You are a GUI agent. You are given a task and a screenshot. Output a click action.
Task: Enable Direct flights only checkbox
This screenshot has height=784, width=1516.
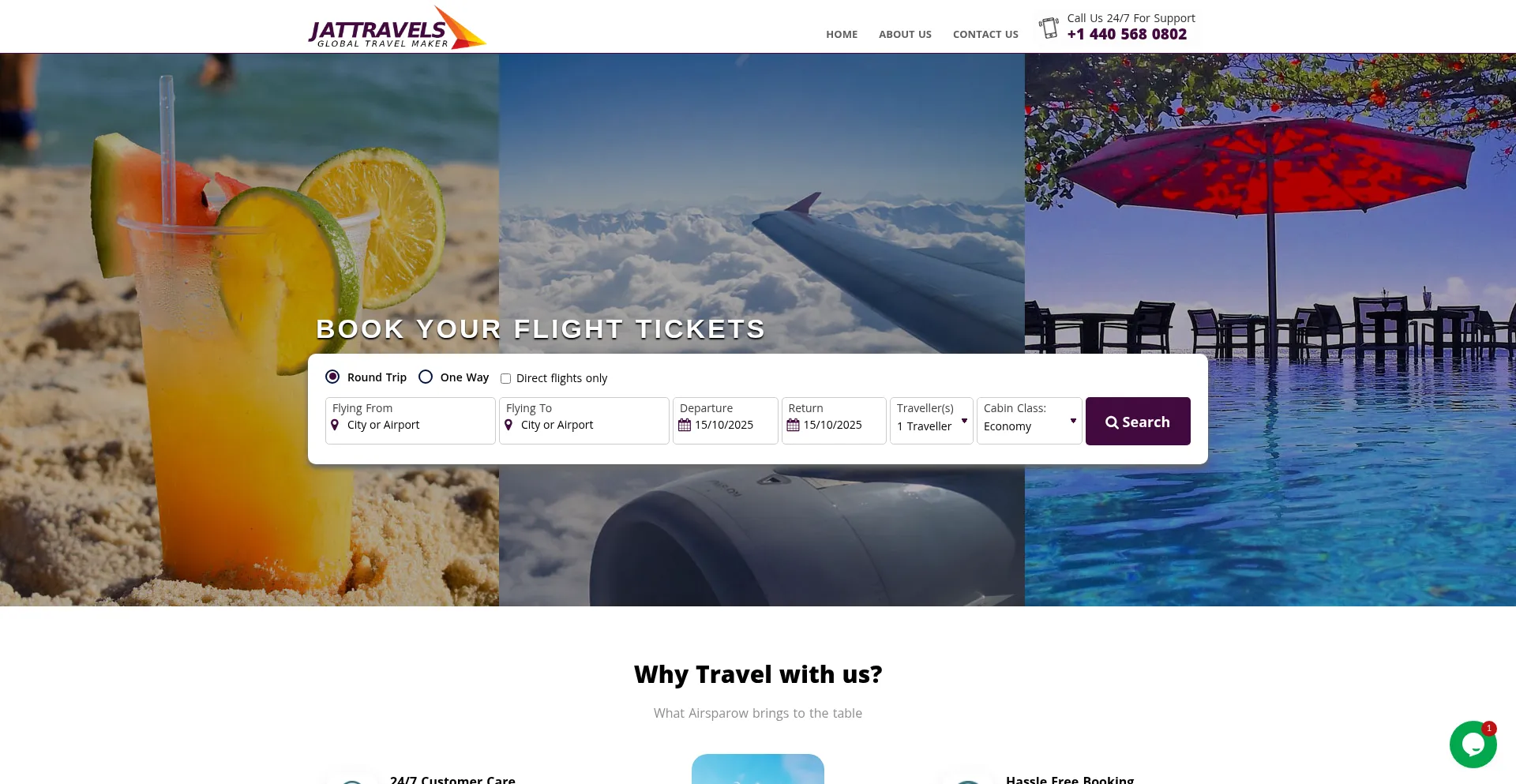pyautogui.click(x=506, y=378)
